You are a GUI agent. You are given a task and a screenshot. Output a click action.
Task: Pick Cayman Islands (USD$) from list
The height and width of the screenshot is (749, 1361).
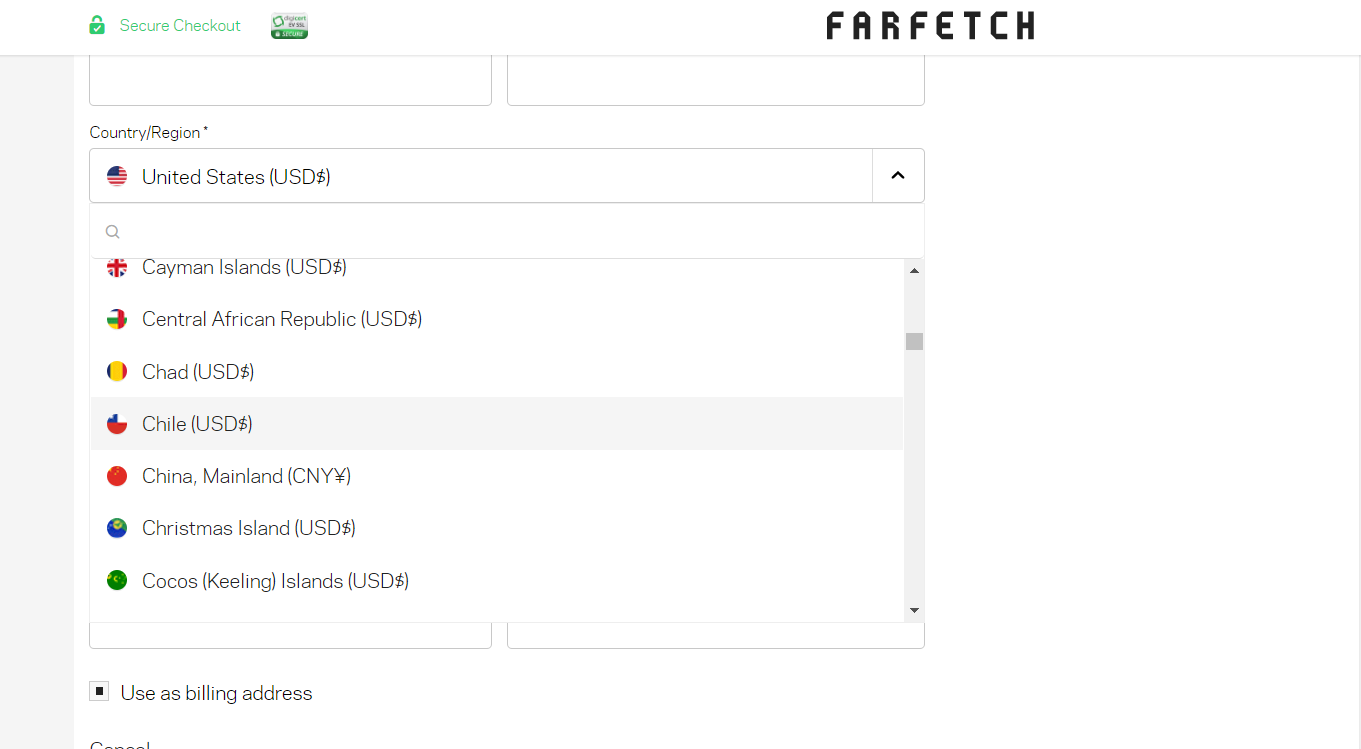click(244, 268)
